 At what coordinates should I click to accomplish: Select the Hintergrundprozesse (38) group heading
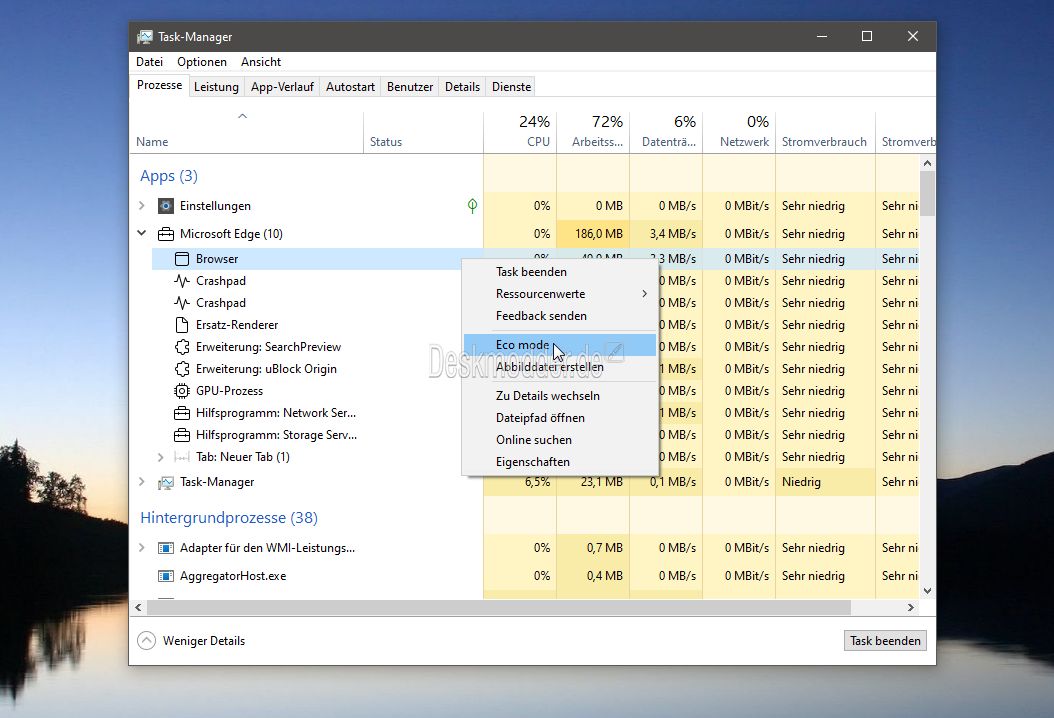229,518
